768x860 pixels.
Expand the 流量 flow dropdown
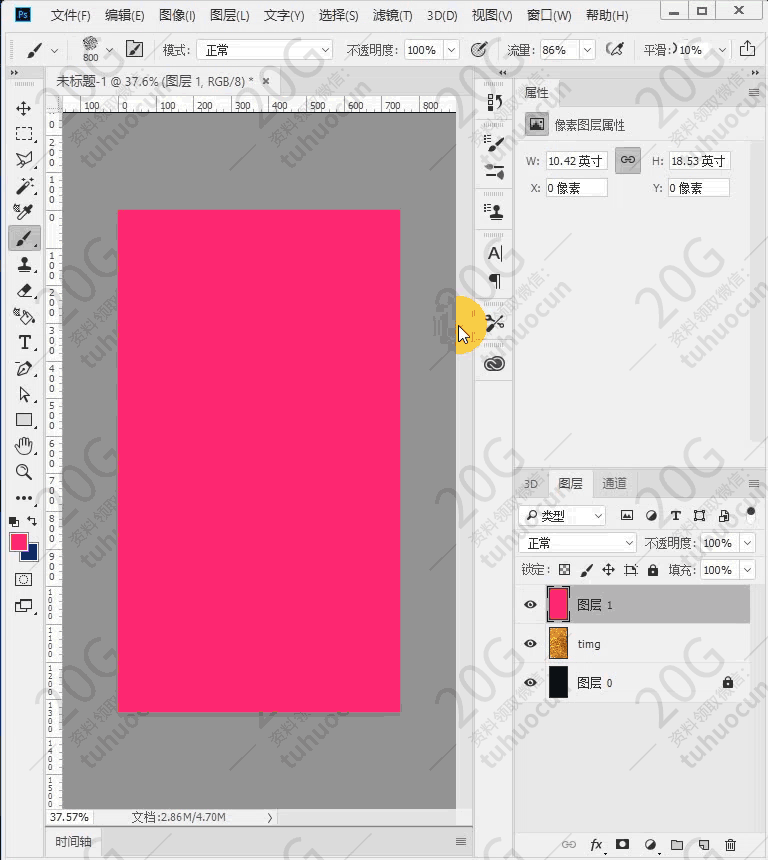[587, 50]
